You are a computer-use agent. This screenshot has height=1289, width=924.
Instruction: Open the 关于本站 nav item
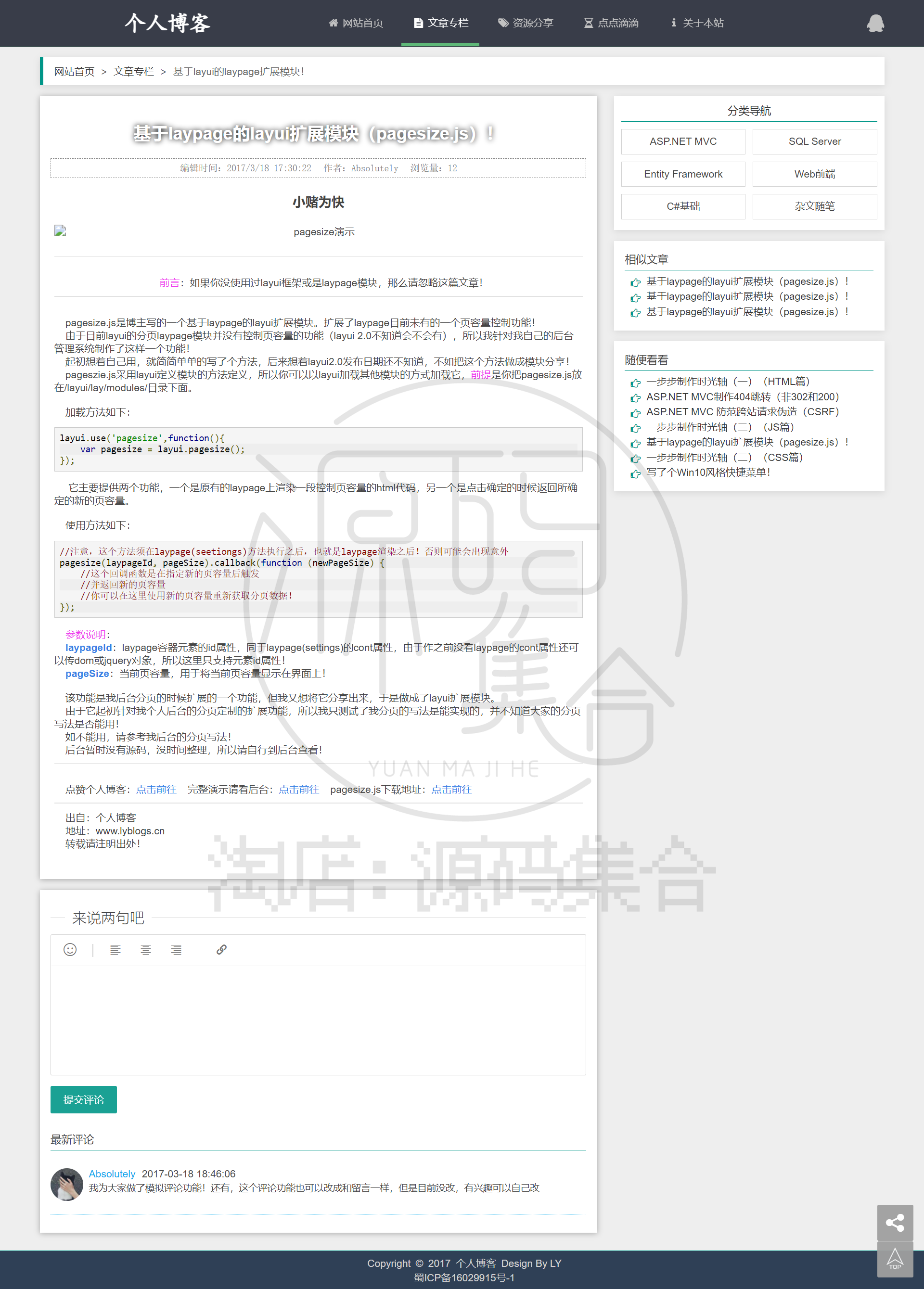click(697, 23)
